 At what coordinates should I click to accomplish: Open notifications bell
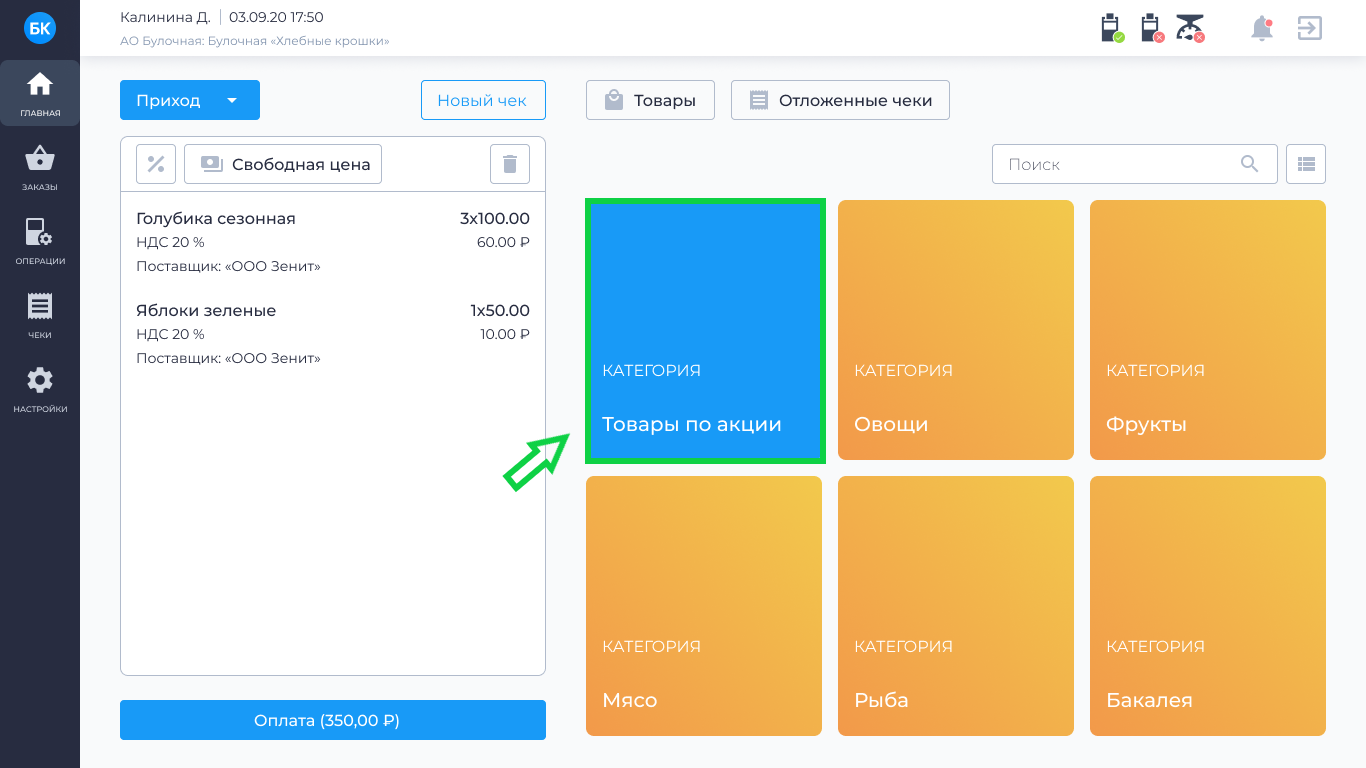coord(1262,28)
